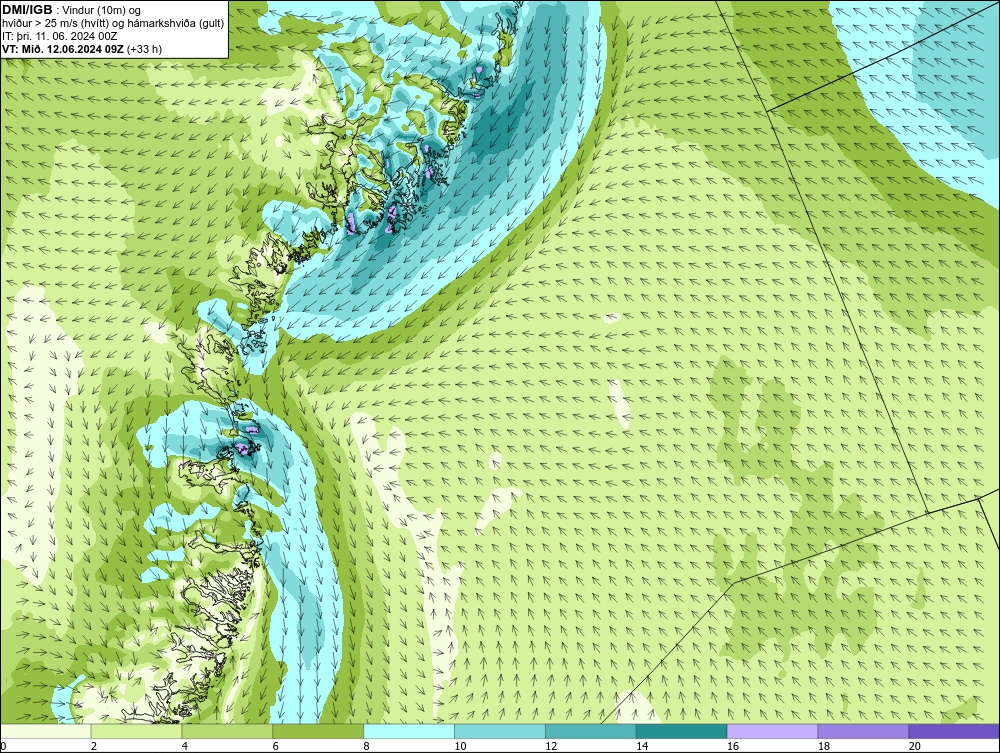Click the above 20 m/s dark violet swatch
Viewport: 1000px width, 753px height.
point(954,731)
